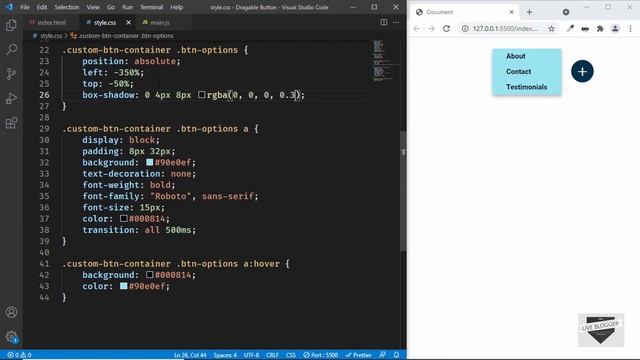Viewport: 640px width, 360px height.
Task: Select the style.css editor tab
Action: [104, 22]
